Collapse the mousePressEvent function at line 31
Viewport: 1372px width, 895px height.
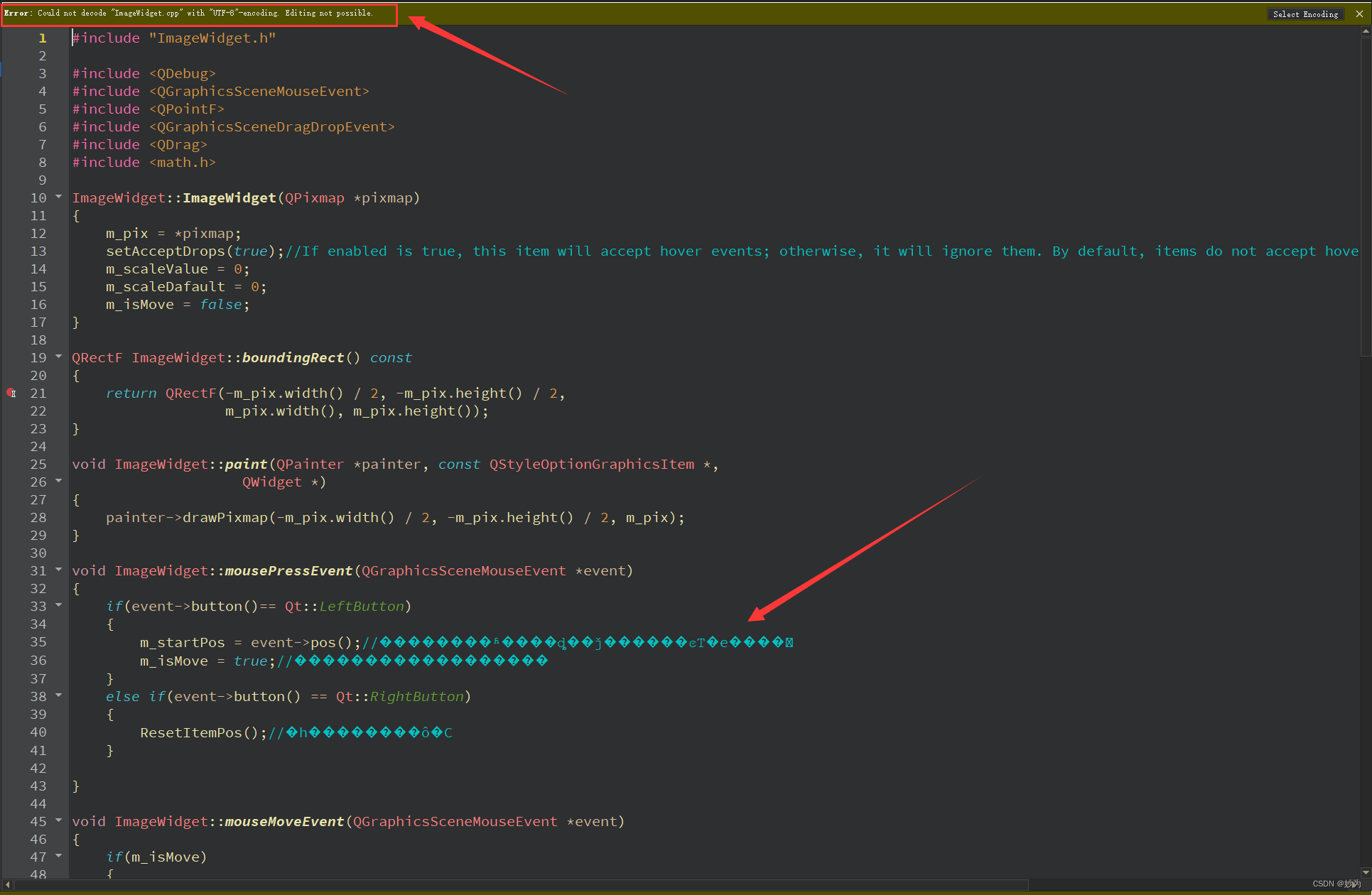[x=58, y=570]
